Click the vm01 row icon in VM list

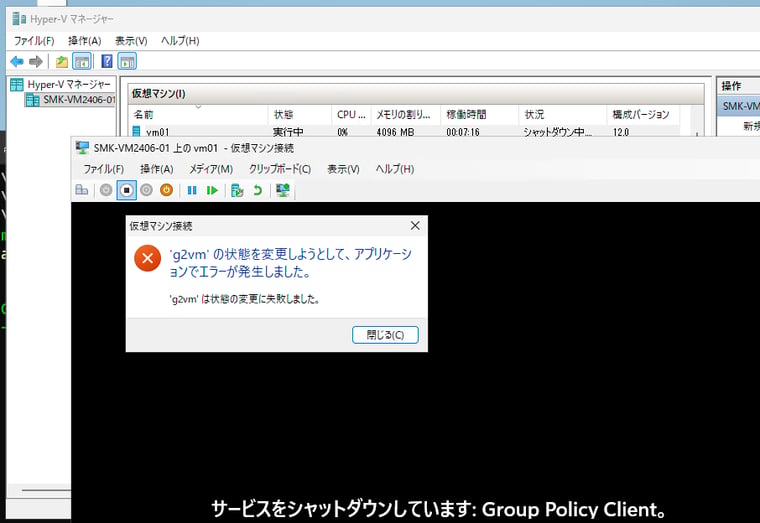[137, 131]
